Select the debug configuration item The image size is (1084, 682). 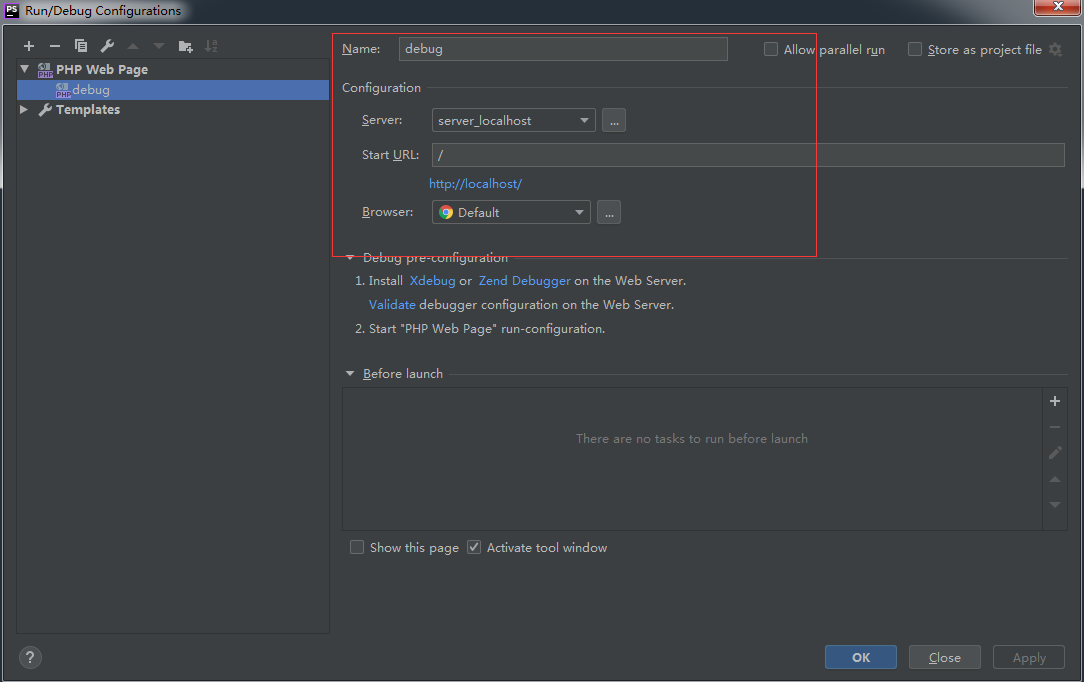(x=90, y=90)
